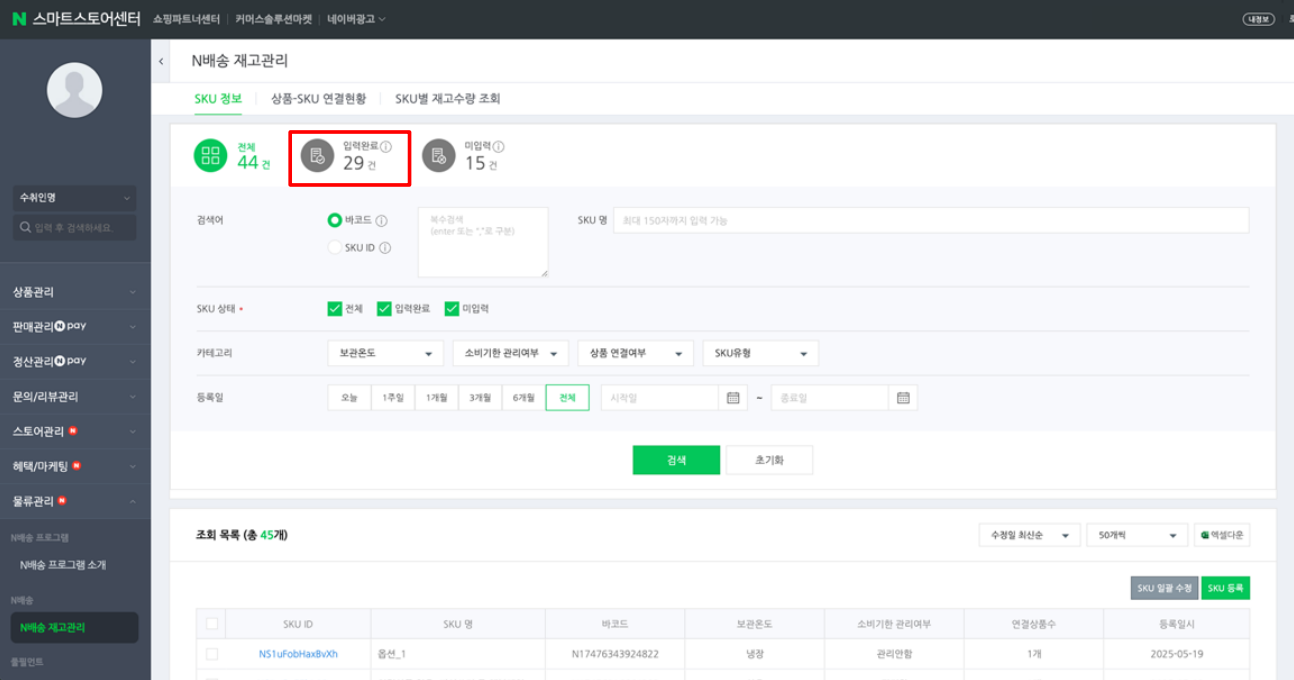
Task: Open the 입력완료 info tooltip icon
Action: click(x=386, y=146)
